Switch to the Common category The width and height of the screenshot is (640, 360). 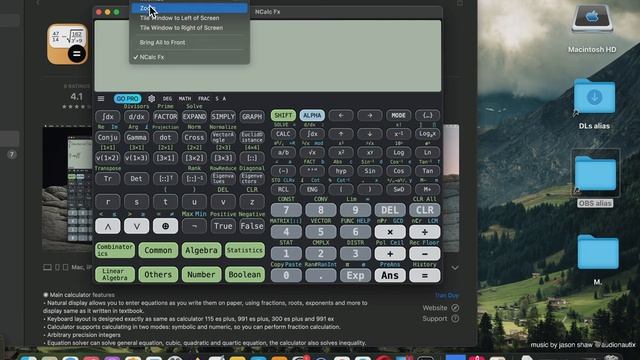click(158, 250)
